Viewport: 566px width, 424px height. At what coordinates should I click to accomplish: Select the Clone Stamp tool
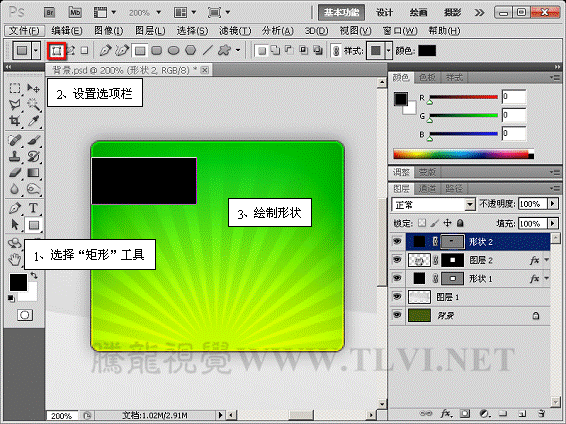15,156
